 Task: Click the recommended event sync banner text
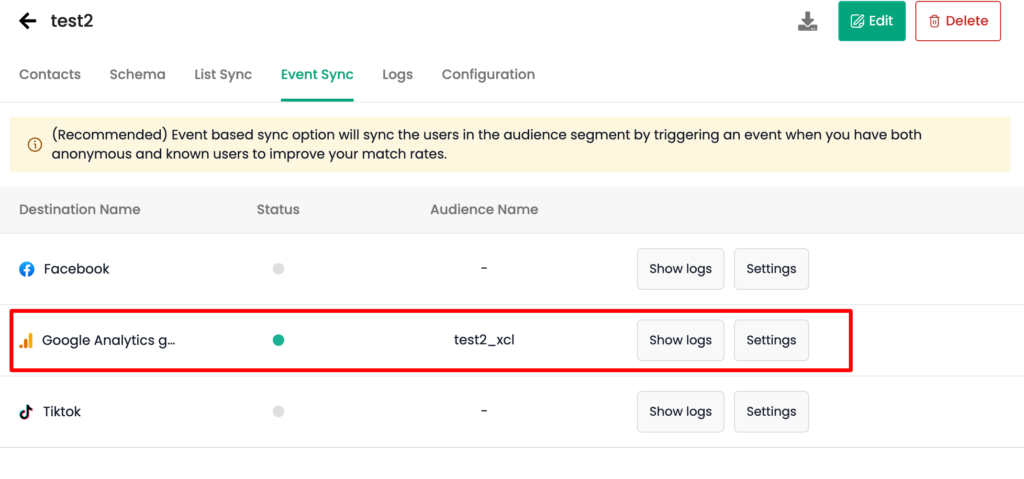tap(487, 144)
